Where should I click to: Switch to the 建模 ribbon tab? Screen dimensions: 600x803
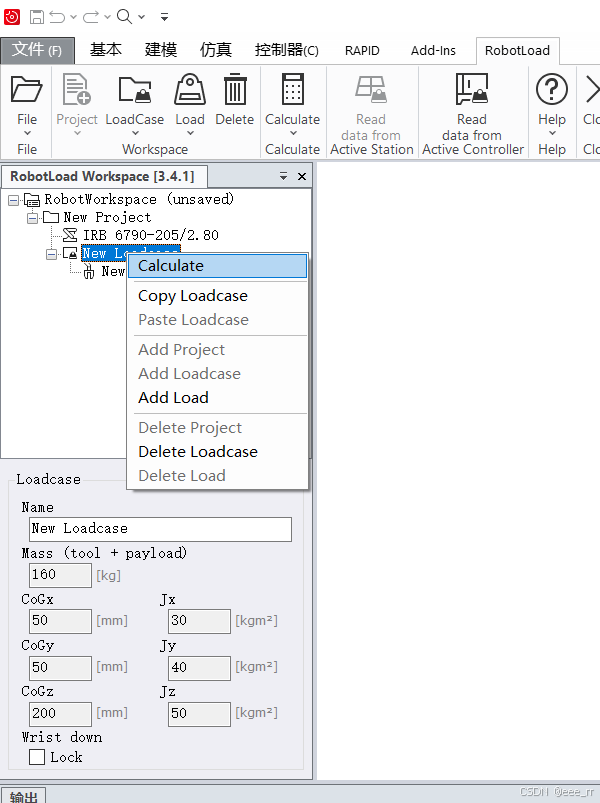pyautogui.click(x=161, y=50)
